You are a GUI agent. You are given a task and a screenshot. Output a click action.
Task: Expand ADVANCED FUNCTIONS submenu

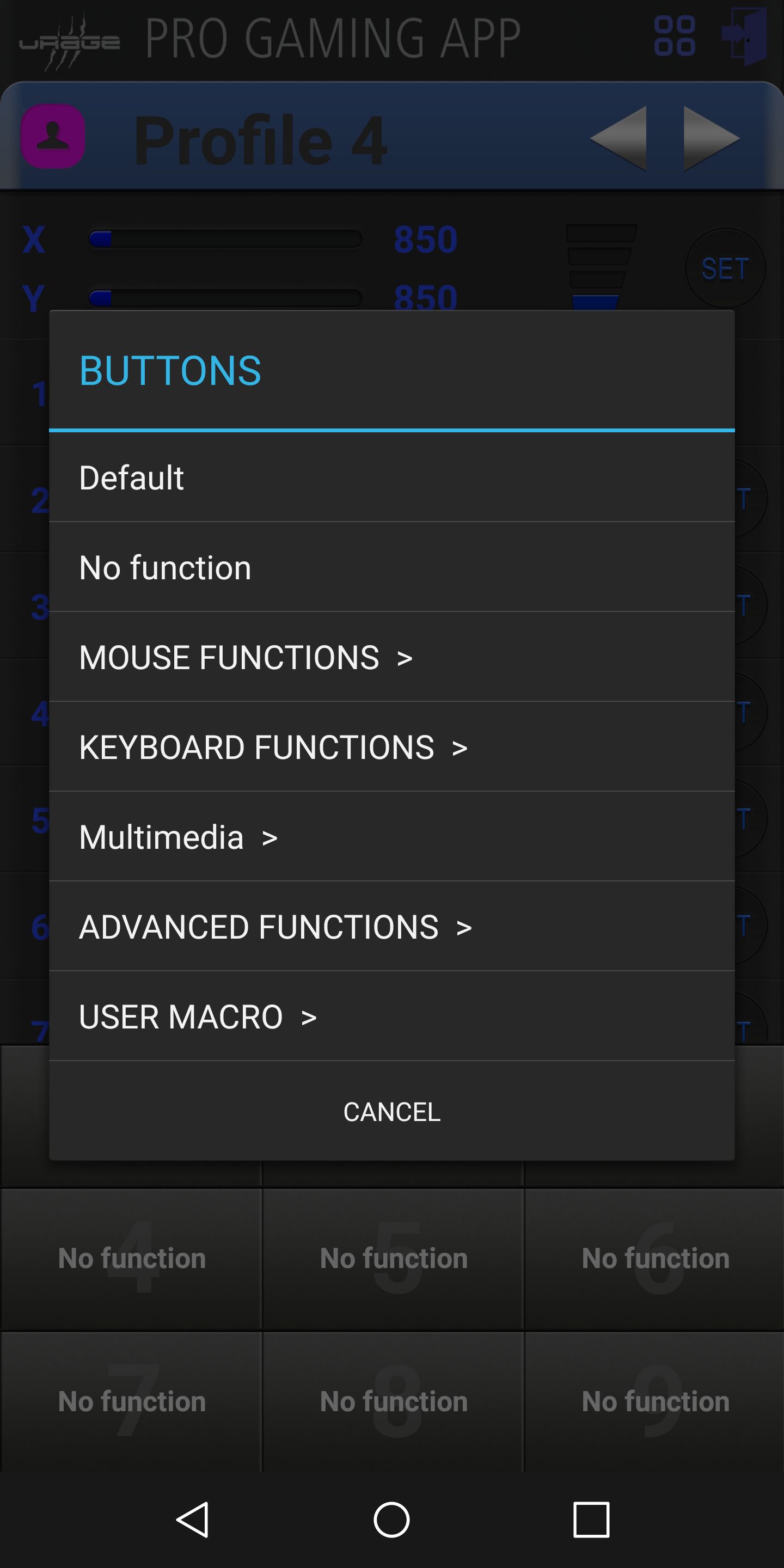coord(392,927)
